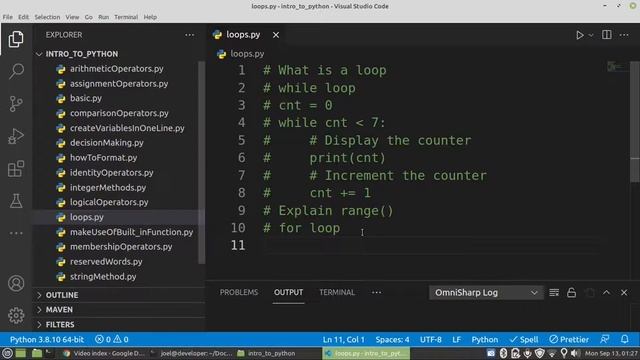
Task: Select Python 3.8.10 64-bit interpreter
Action: coord(47,340)
